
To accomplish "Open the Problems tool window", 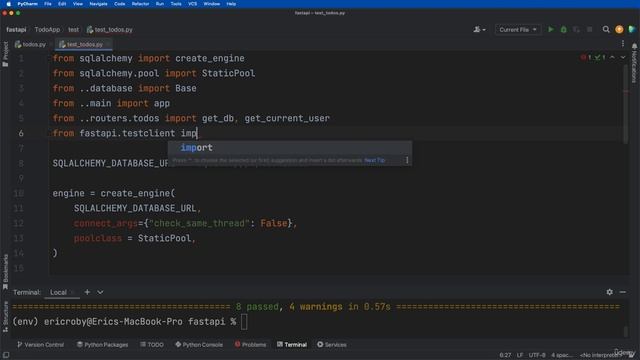I will point(250,345).
